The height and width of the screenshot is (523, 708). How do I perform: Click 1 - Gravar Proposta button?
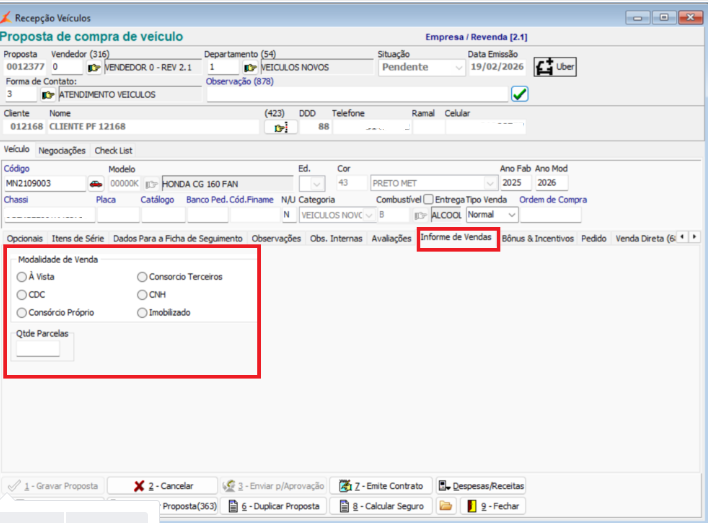pyautogui.click(x=53, y=486)
